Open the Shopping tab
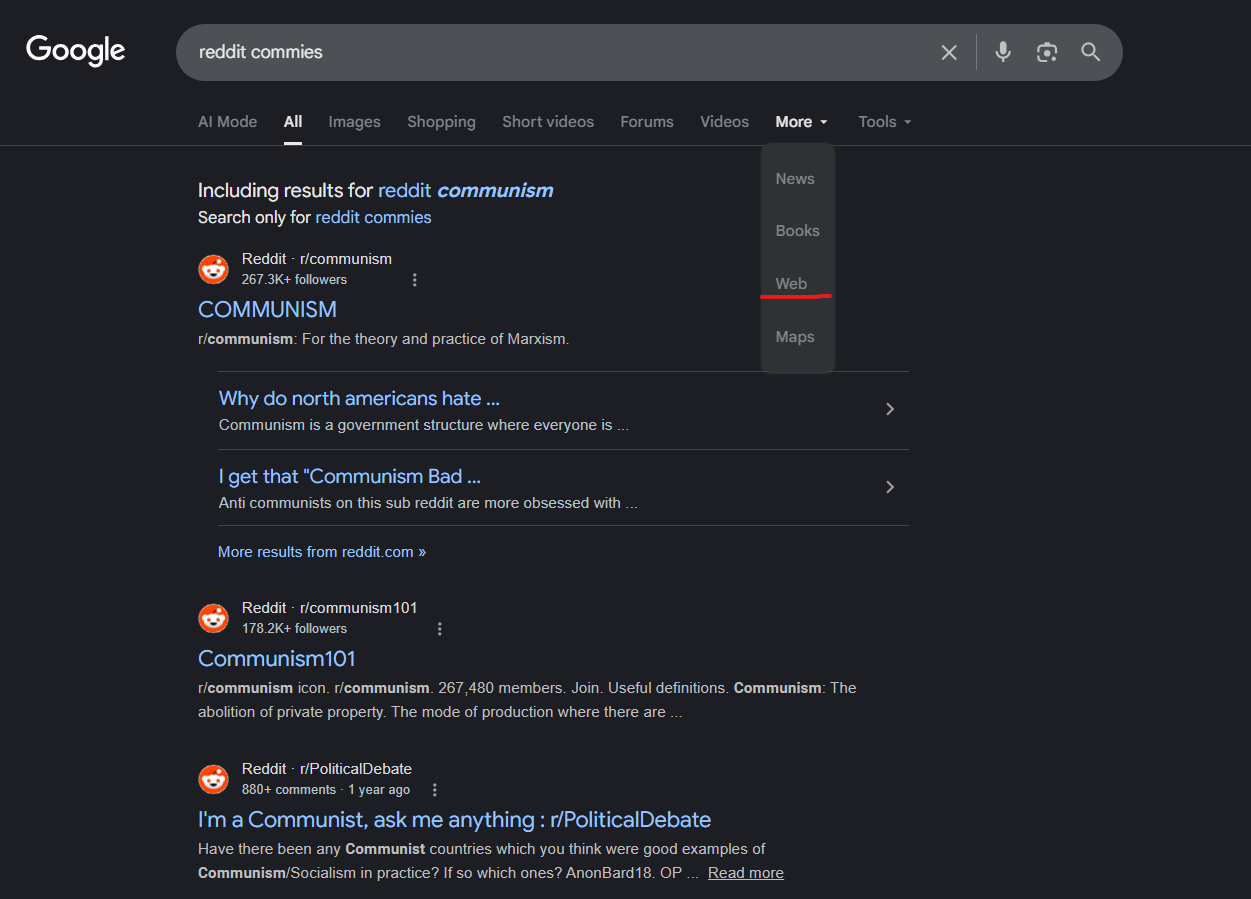1251x899 pixels. pos(441,122)
